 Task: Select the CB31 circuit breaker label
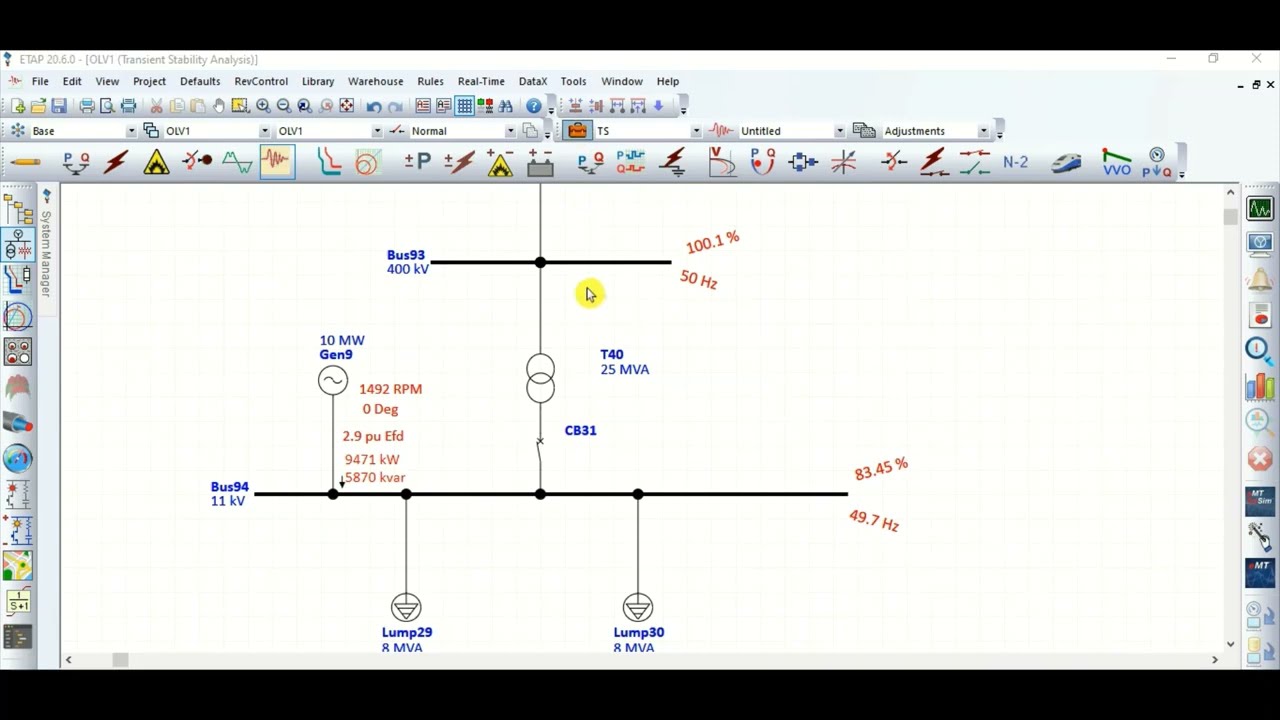(x=580, y=430)
